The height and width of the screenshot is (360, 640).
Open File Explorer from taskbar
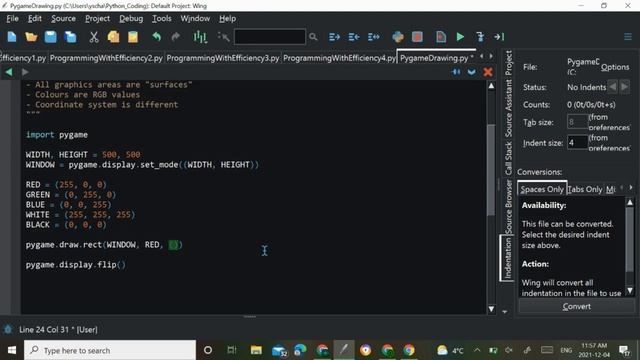coord(256,350)
